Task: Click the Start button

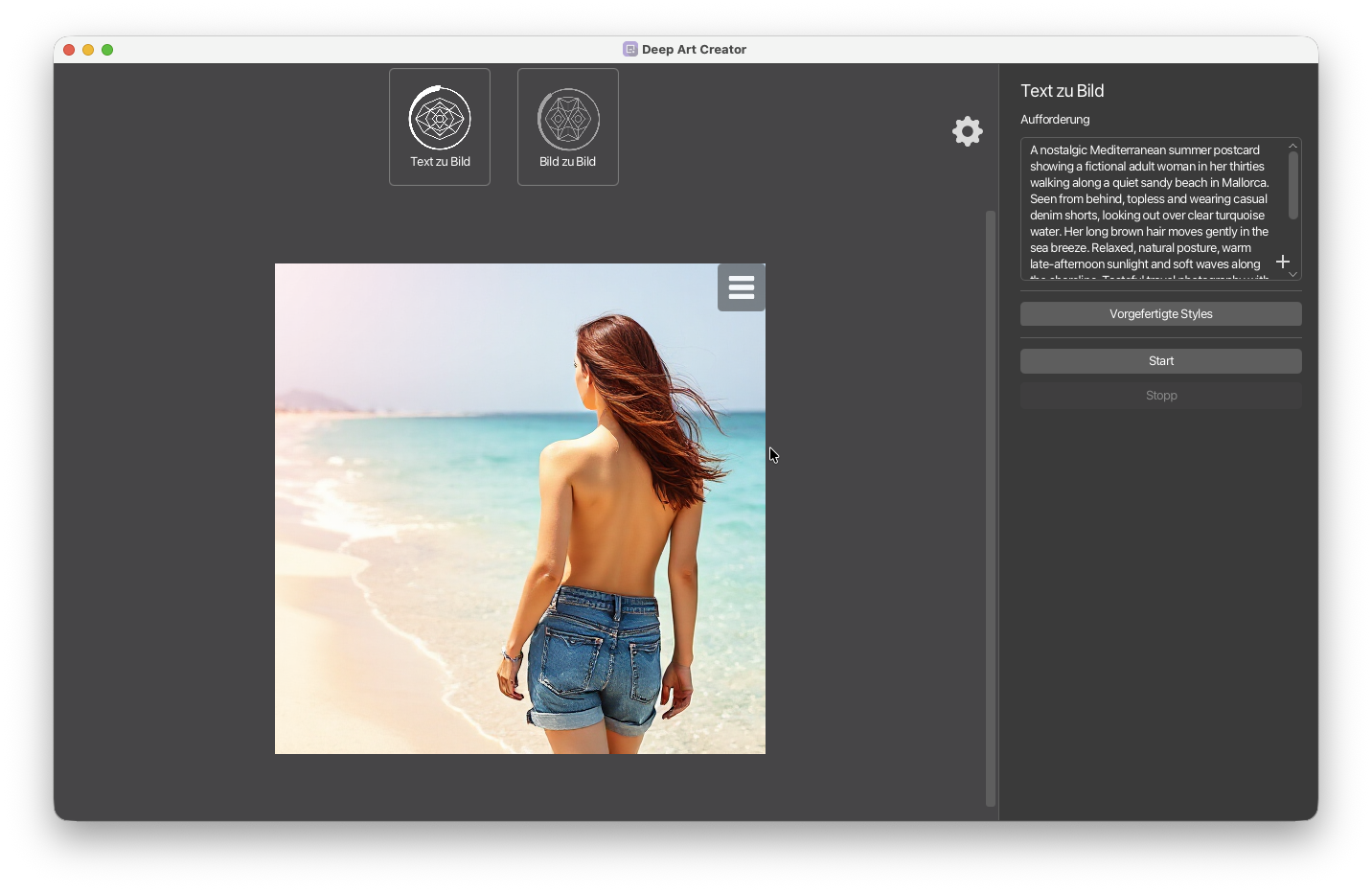Action: point(1161,361)
